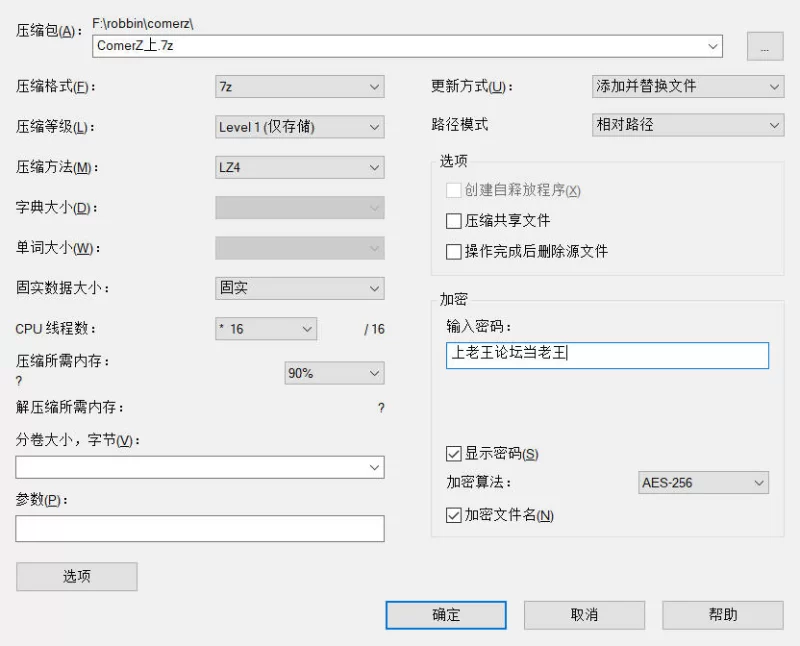Click the 选项 button at bottom left

coord(77,577)
